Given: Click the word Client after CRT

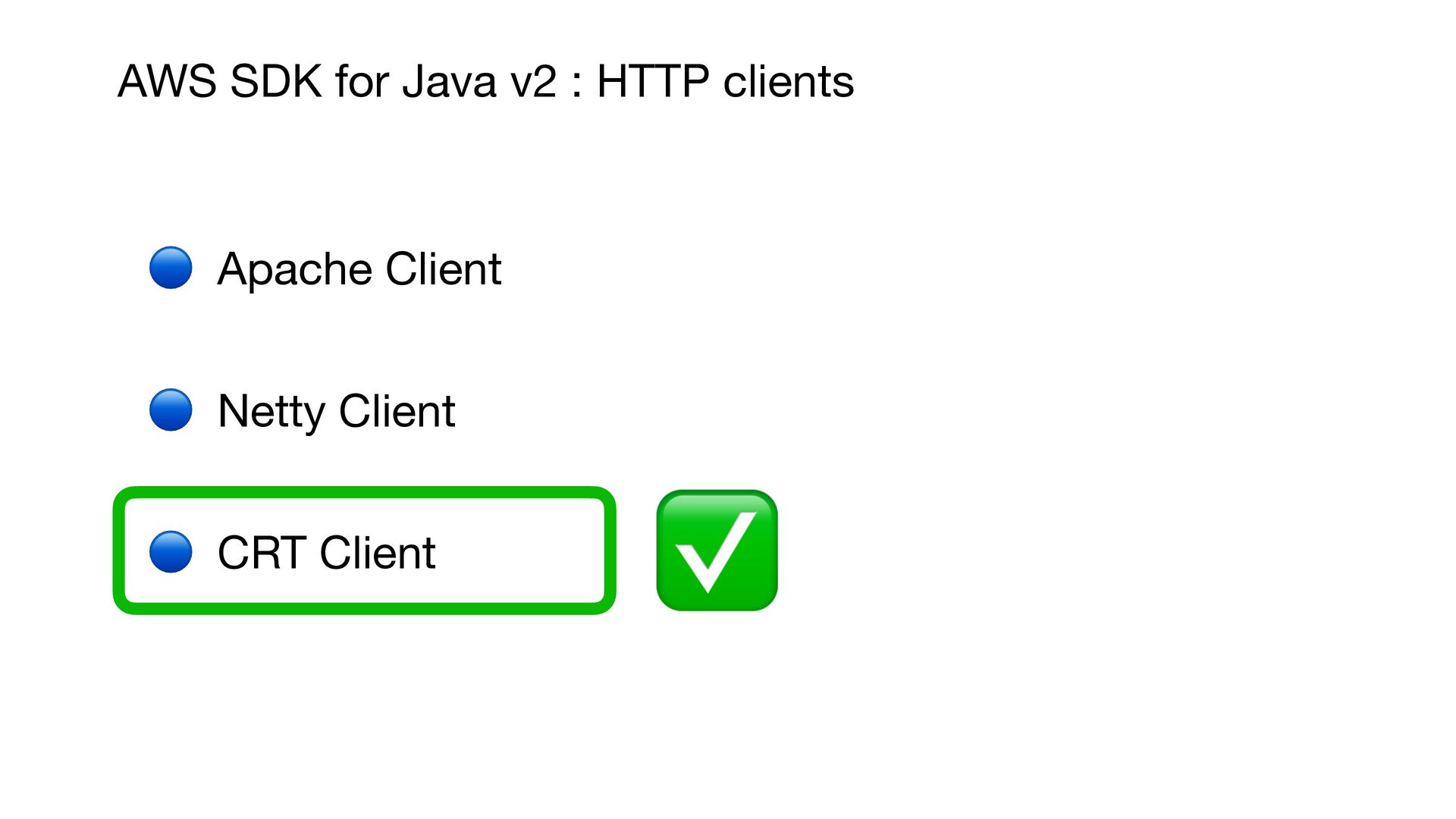Looking at the screenshot, I should pos(378,552).
